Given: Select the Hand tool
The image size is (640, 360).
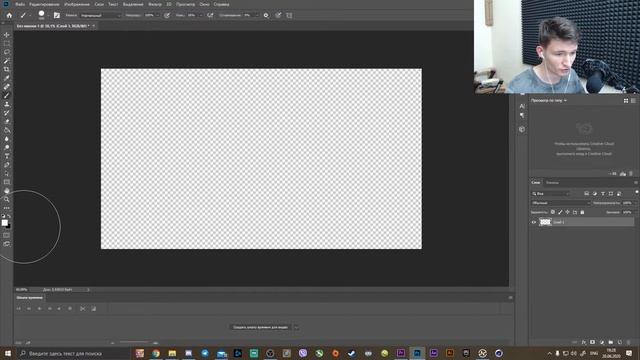Looking at the screenshot, I should [x=7, y=191].
